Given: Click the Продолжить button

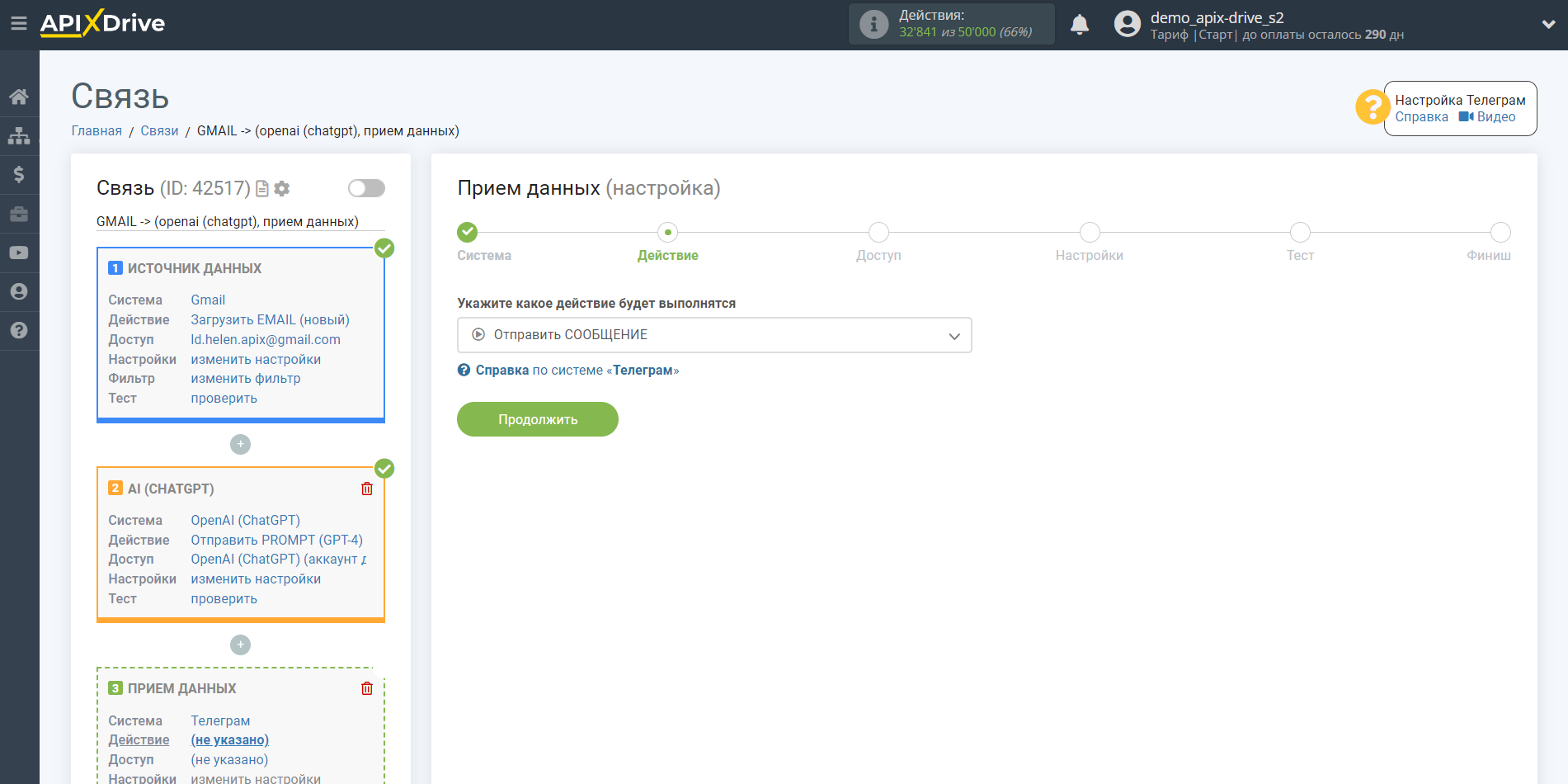Looking at the screenshot, I should pyautogui.click(x=538, y=419).
